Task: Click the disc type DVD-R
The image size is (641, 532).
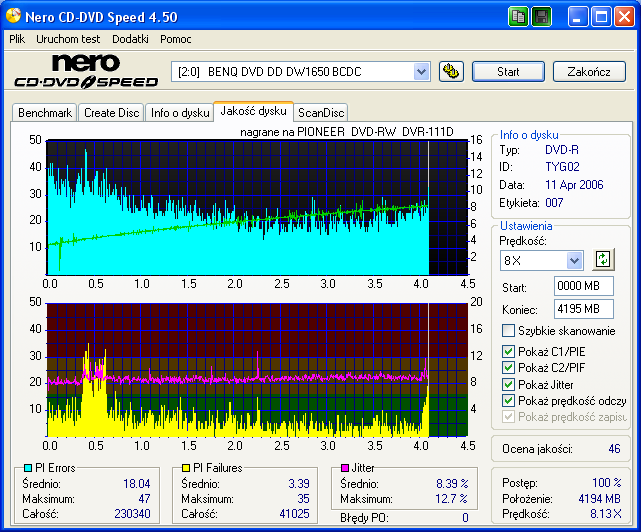Action: [562, 150]
